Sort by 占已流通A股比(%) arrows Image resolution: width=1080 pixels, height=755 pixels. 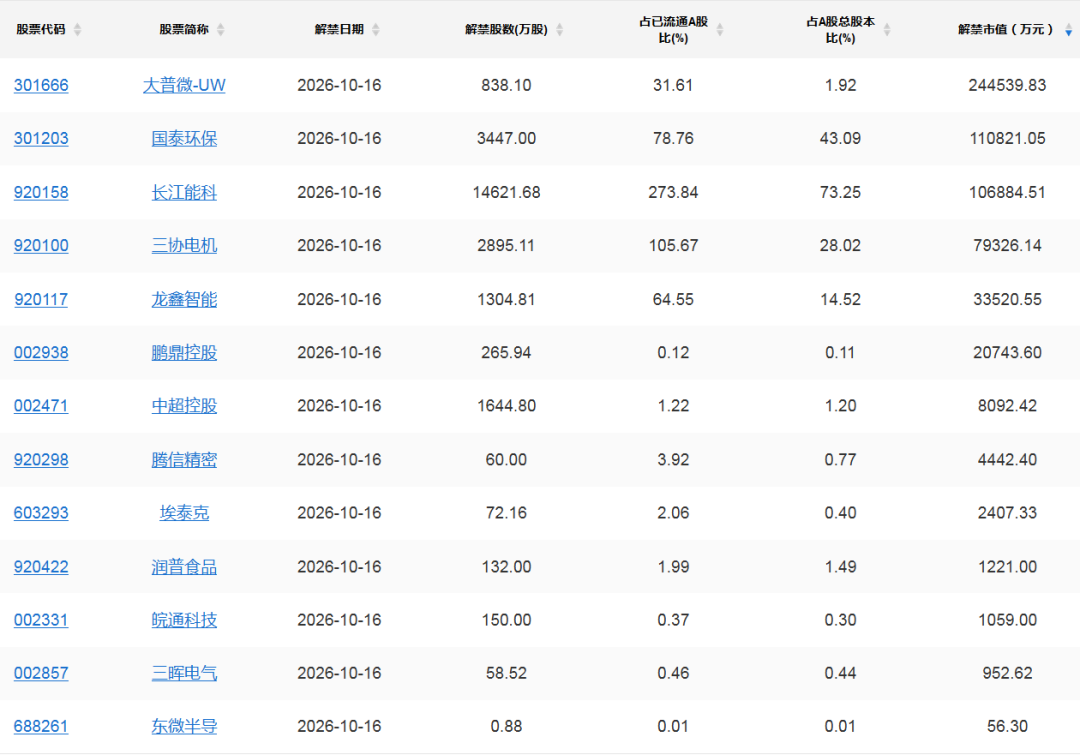click(x=720, y=30)
